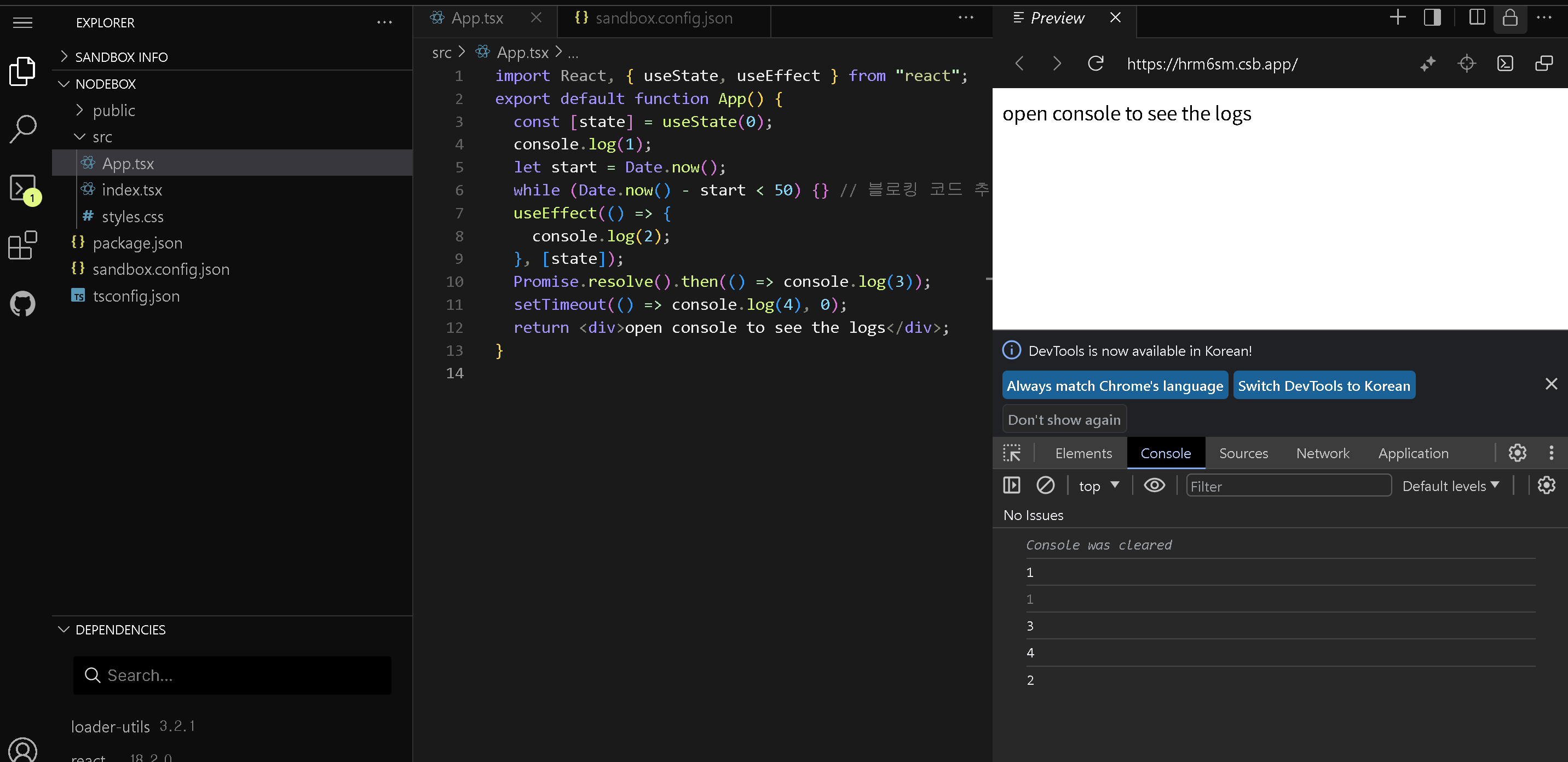
Task: Open the Search icon in the sidebar
Action: [23, 129]
